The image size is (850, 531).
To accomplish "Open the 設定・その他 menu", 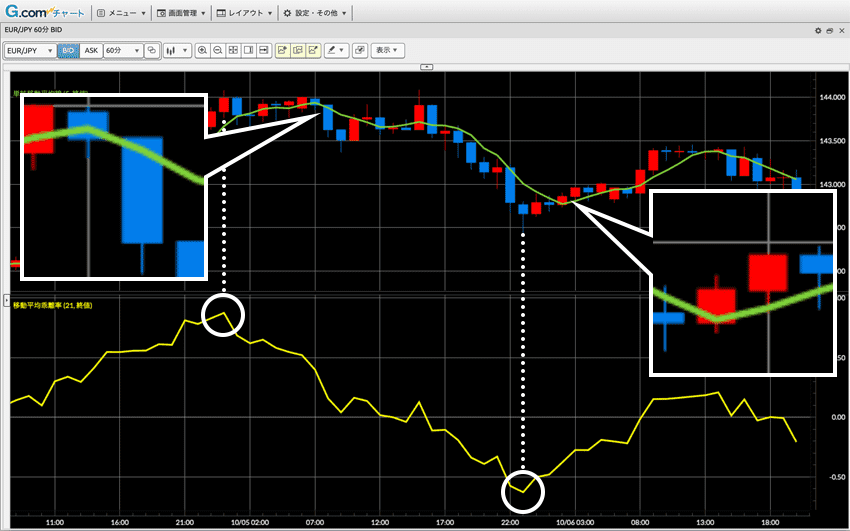I will [x=315, y=13].
